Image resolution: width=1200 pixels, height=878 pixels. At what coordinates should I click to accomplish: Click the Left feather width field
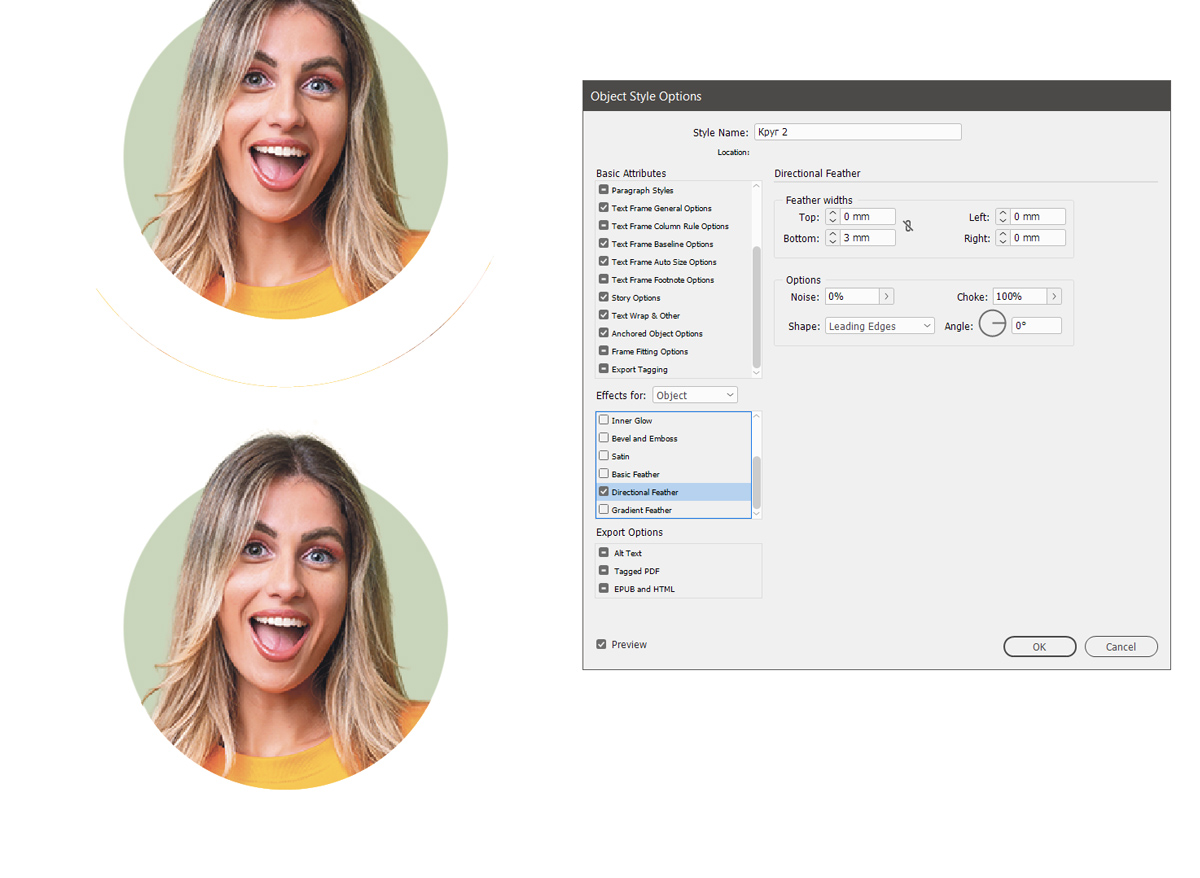pos(1037,217)
